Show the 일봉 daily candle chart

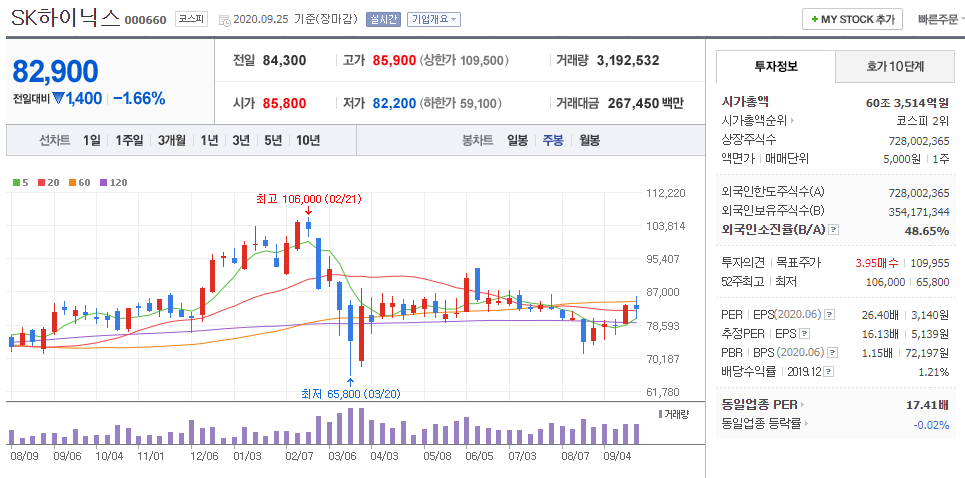click(x=517, y=140)
